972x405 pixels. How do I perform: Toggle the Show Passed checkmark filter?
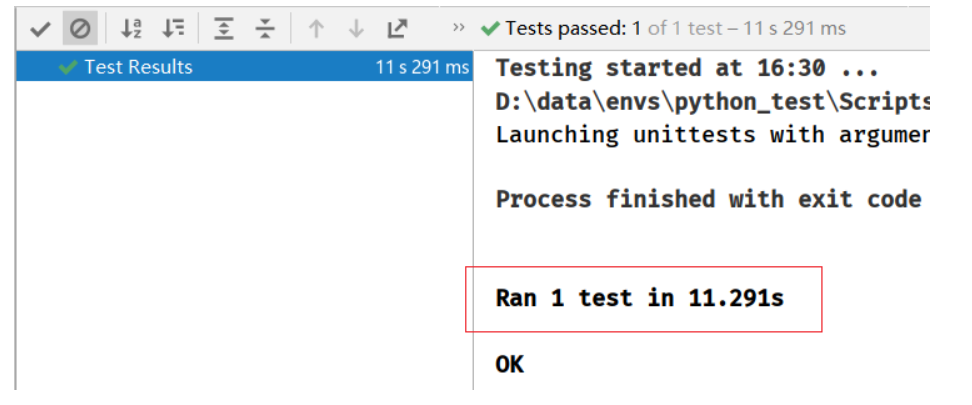40,29
